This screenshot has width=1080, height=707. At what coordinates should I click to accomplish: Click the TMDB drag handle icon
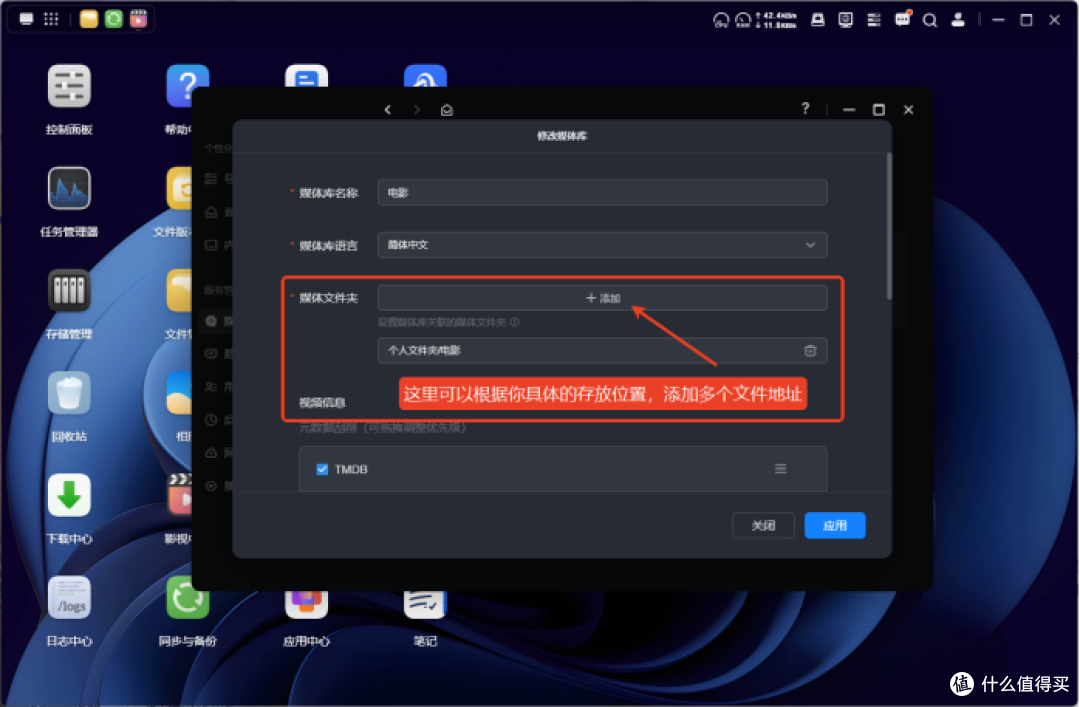(780, 469)
